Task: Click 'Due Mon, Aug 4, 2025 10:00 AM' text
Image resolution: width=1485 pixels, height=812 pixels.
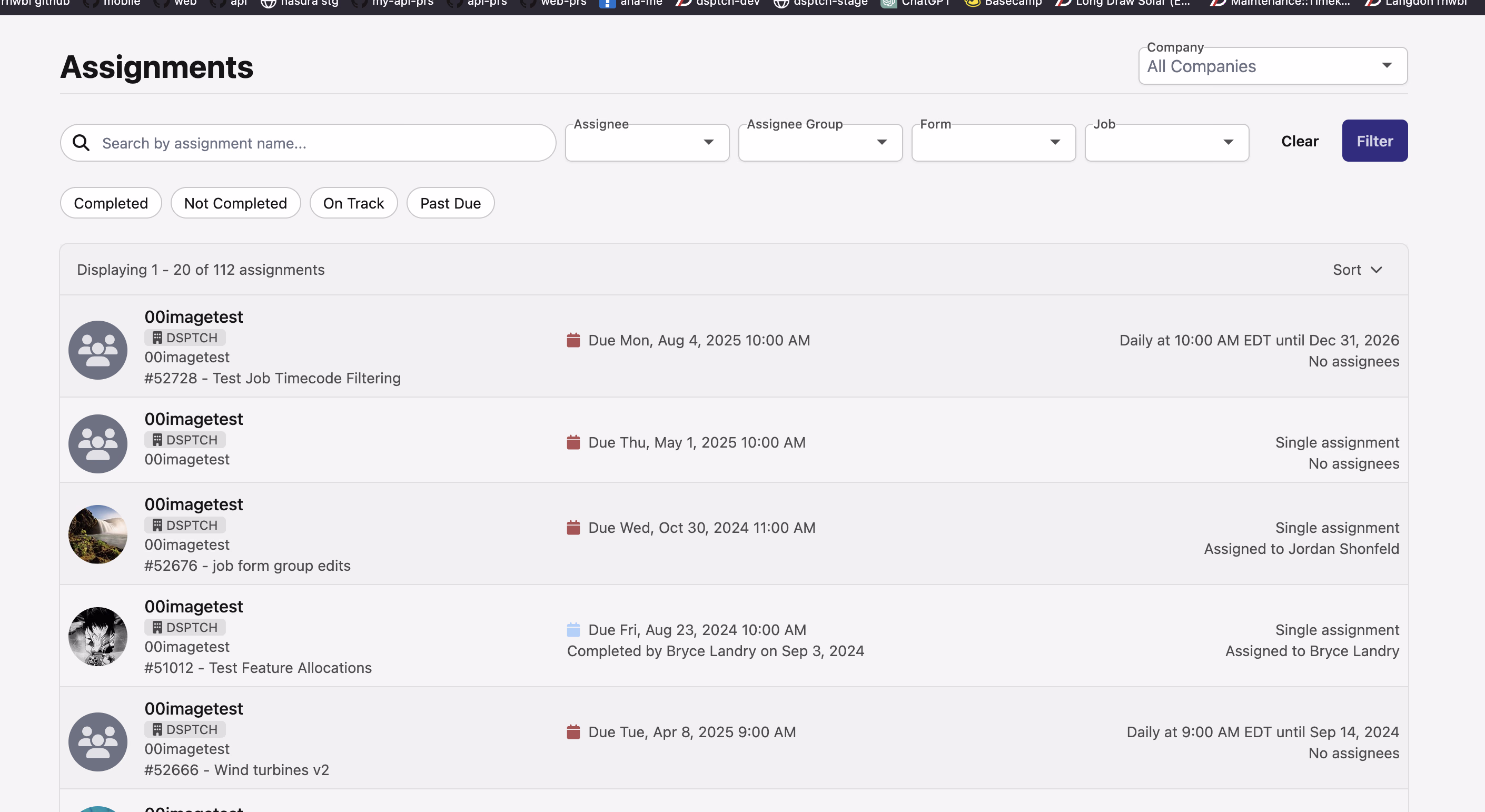Action: 699,340
